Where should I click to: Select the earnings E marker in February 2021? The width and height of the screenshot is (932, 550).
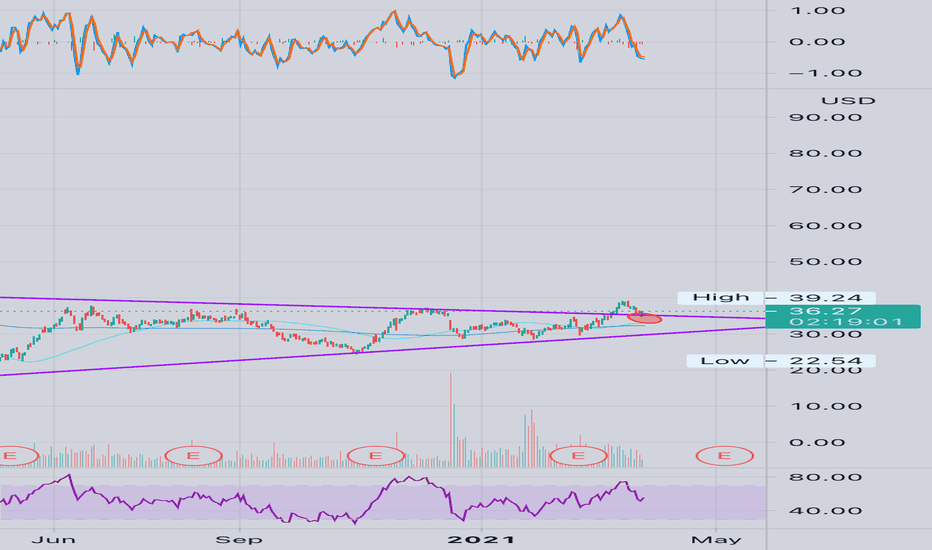point(578,456)
